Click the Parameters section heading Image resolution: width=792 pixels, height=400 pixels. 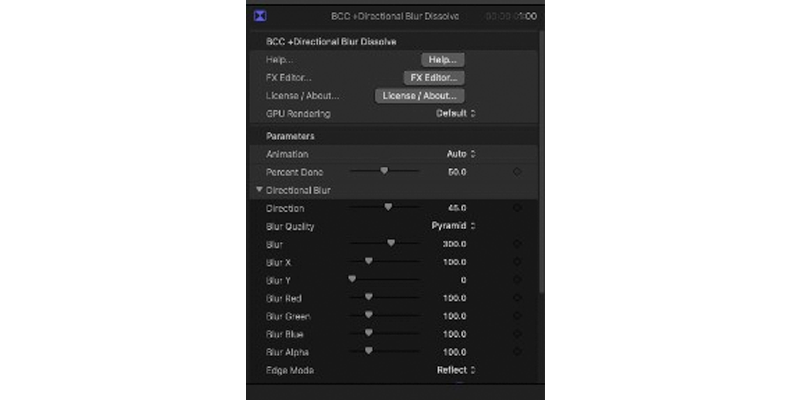[x=290, y=136]
